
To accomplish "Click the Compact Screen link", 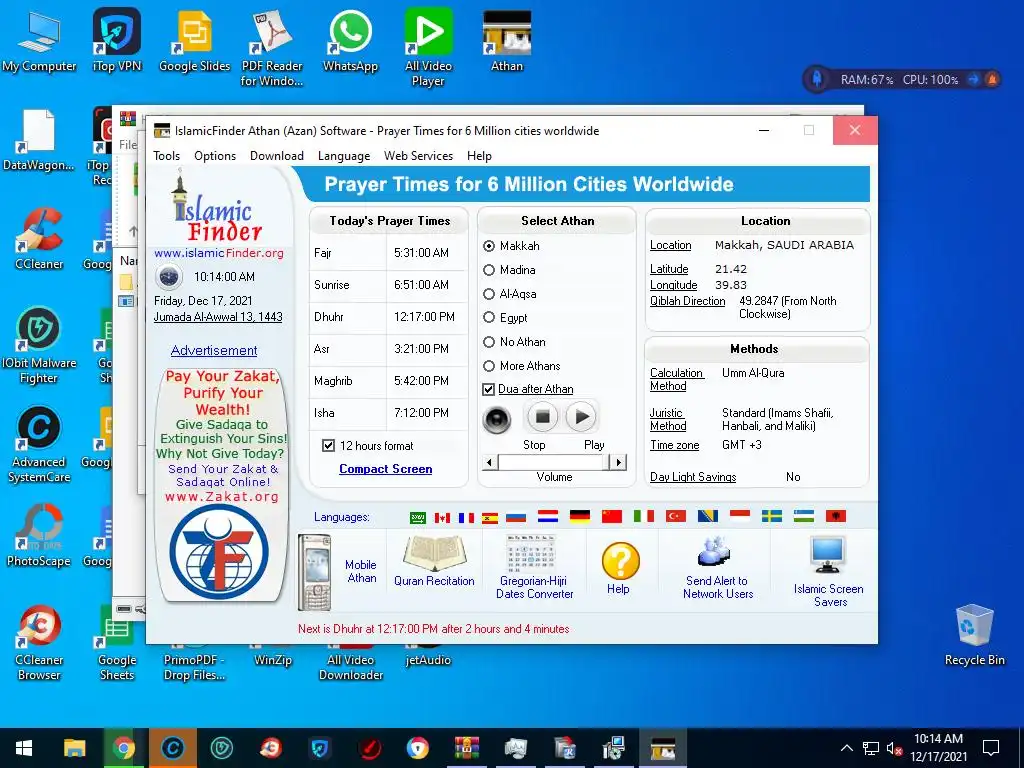I will pyautogui.click(x=385, y=469).
